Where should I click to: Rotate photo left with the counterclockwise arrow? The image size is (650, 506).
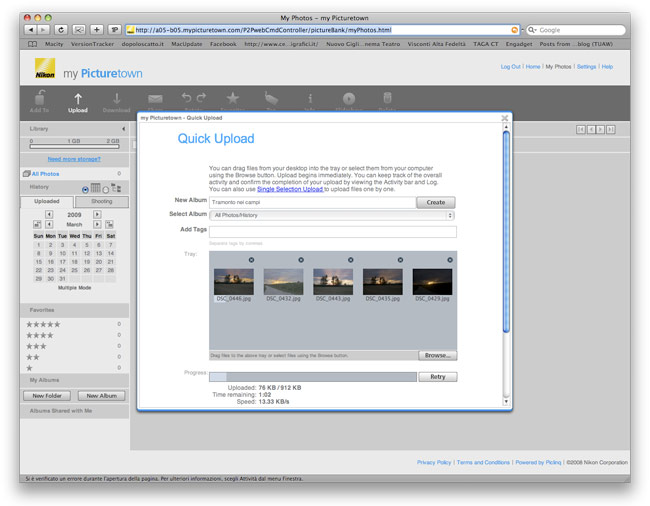[186, 97]
